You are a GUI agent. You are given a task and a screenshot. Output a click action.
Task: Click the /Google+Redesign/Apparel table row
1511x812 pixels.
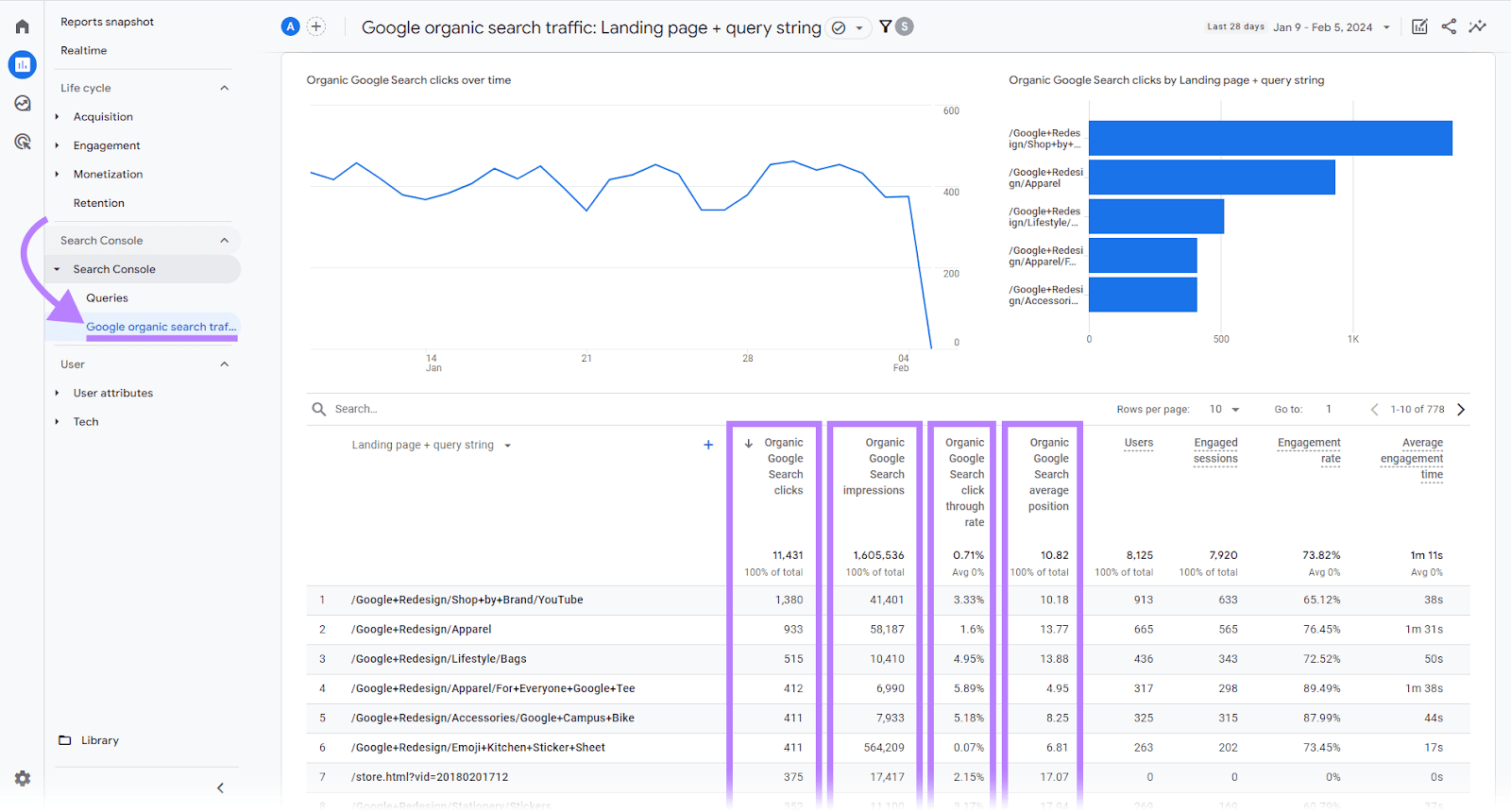tap(888, 630)
